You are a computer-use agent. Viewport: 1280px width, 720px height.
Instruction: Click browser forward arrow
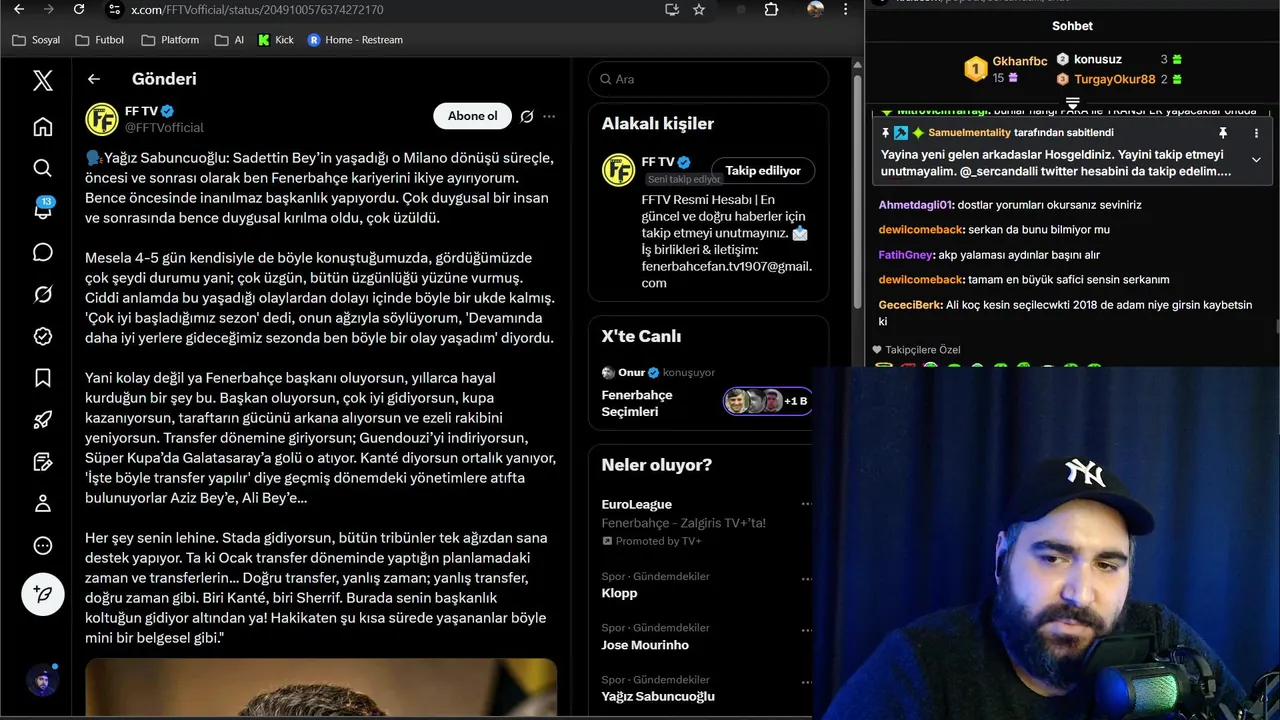point(49,9)
